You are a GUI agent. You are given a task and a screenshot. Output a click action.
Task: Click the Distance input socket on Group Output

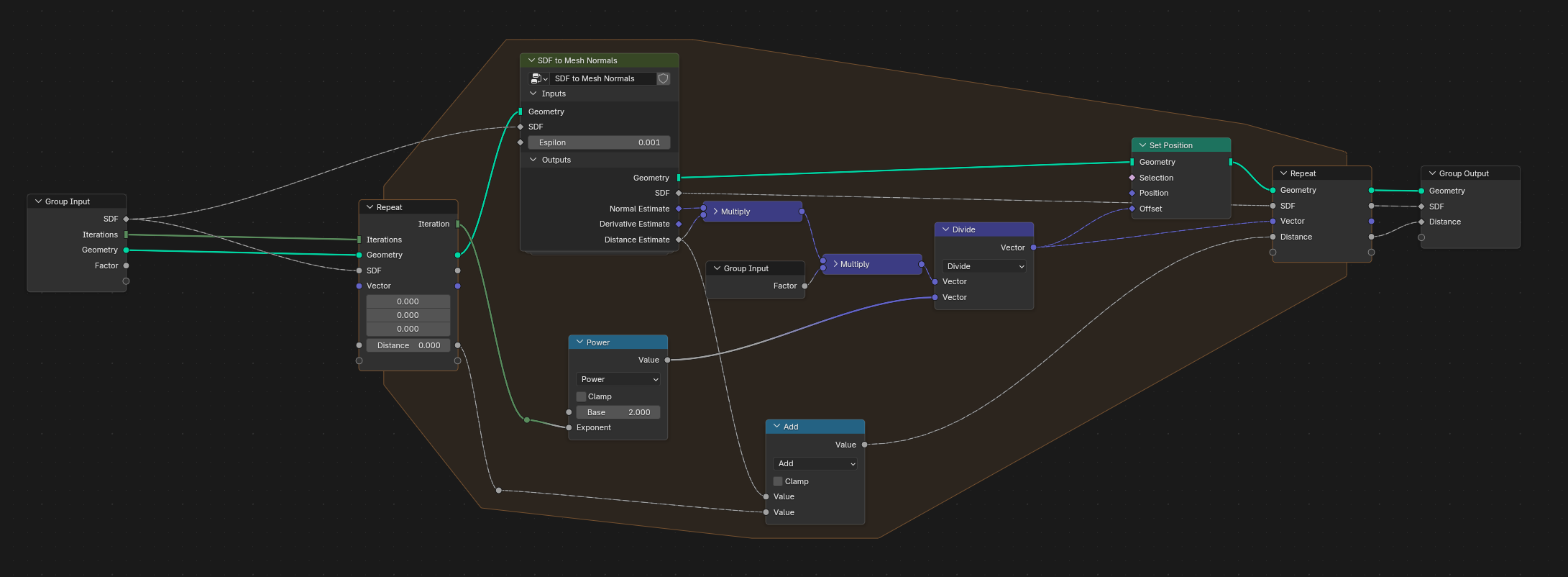[x=1421, y=222]
